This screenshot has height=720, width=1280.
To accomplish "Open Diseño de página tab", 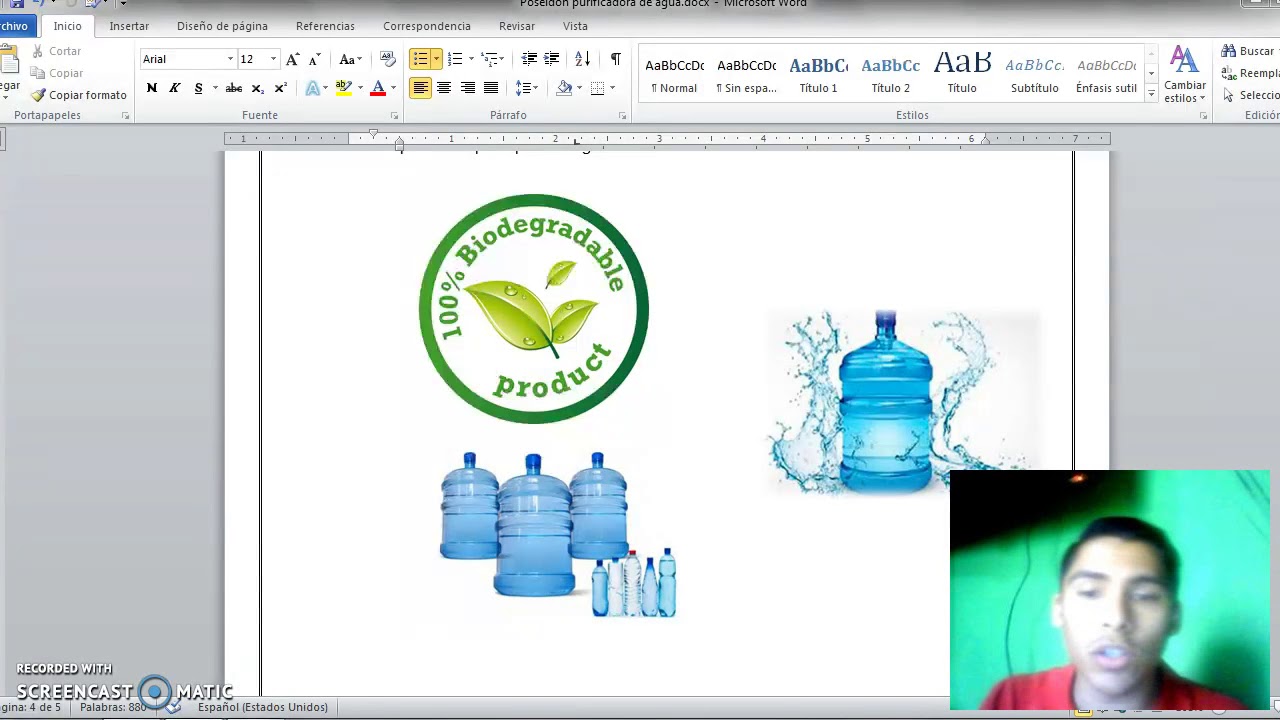I will [222, 26].
